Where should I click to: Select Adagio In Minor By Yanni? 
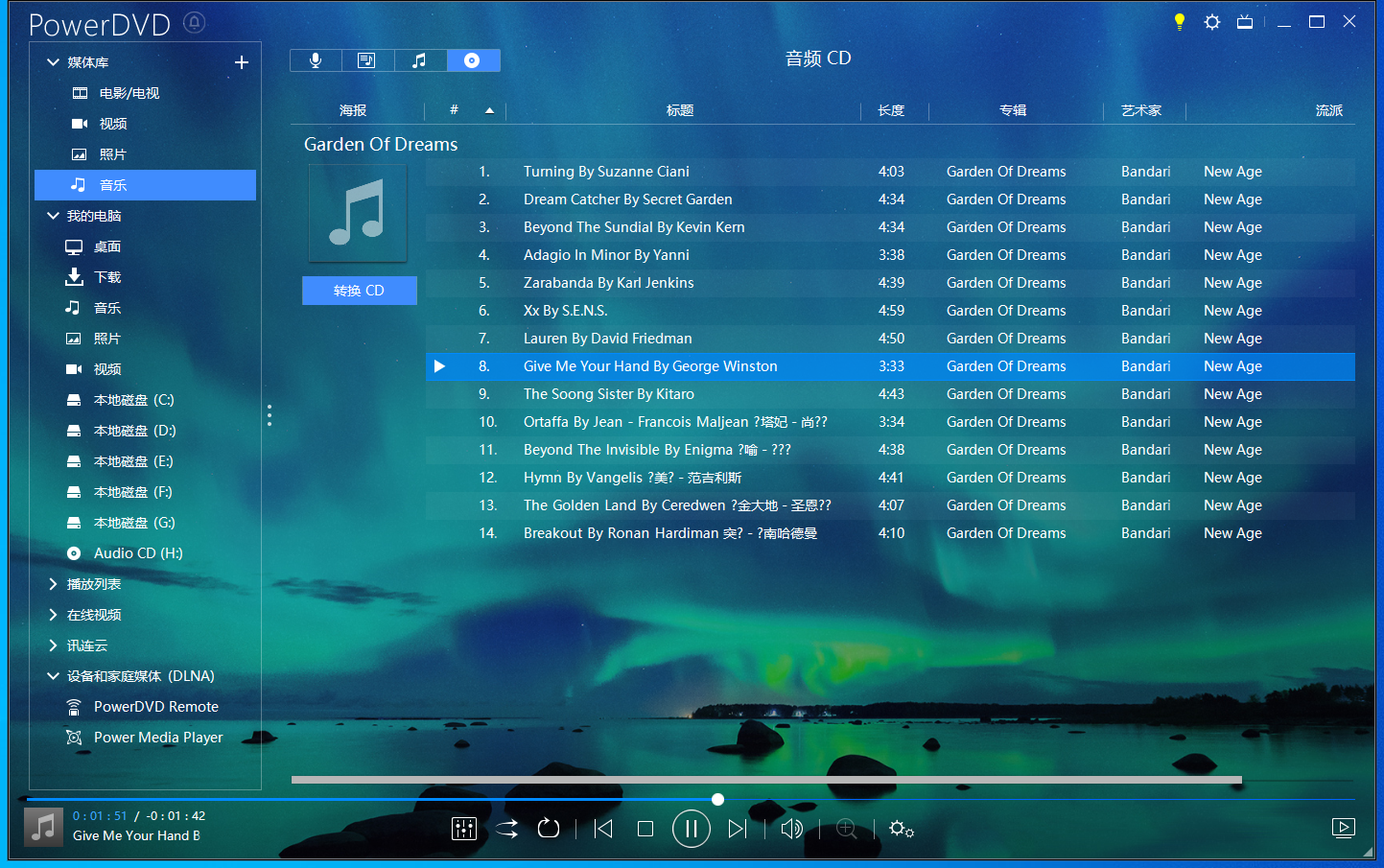click(x=890, y=255)
